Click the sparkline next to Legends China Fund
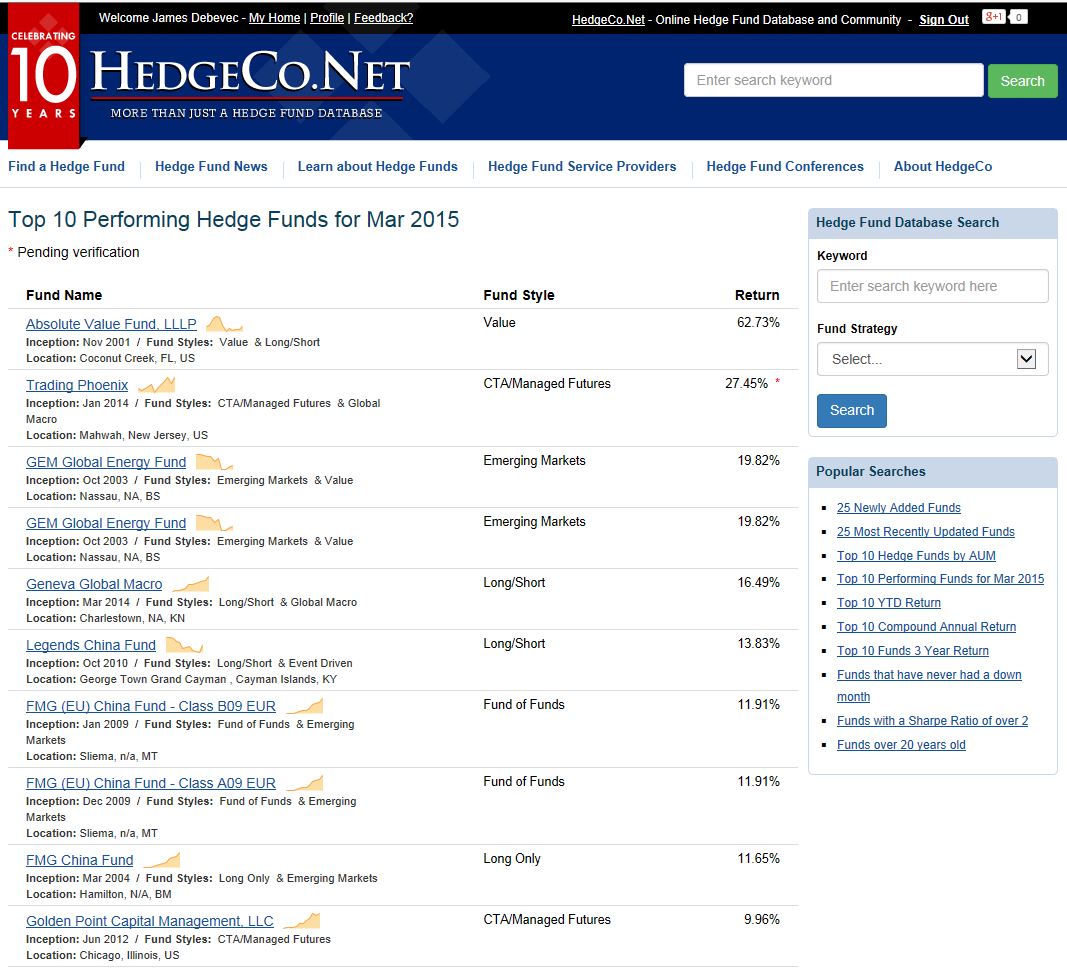This screenshot has height=973, width=1067. [184, 644]
